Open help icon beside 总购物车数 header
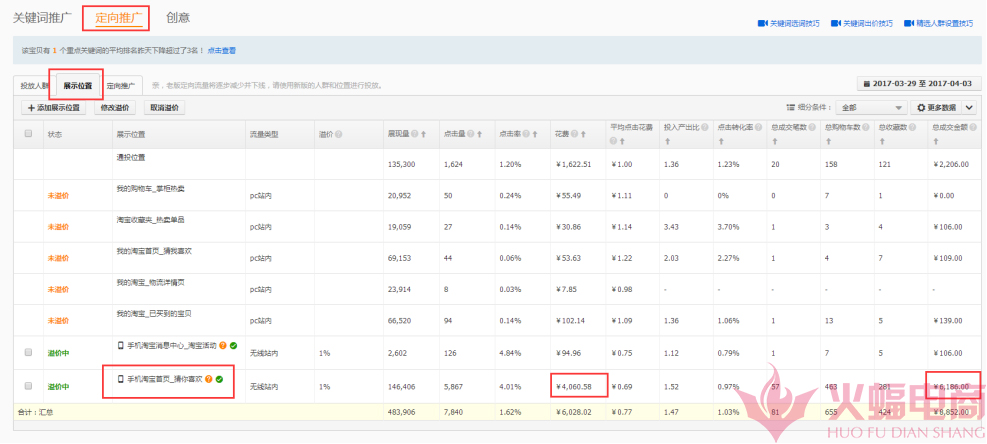The height and width of the screenshot is (444, 987). click(x=866, y=128)
